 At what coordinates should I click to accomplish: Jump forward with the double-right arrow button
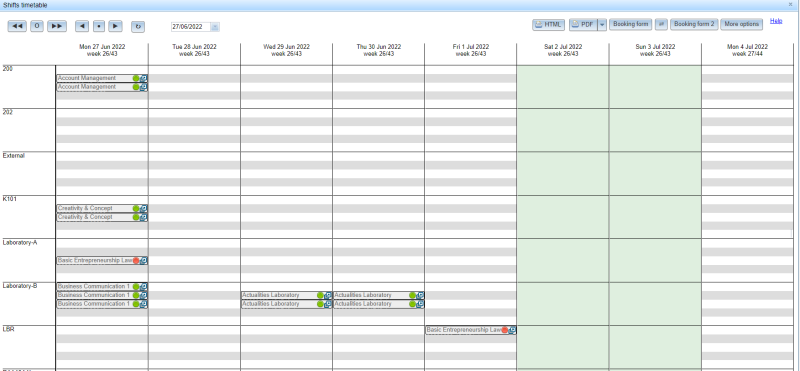coord(57,27)
